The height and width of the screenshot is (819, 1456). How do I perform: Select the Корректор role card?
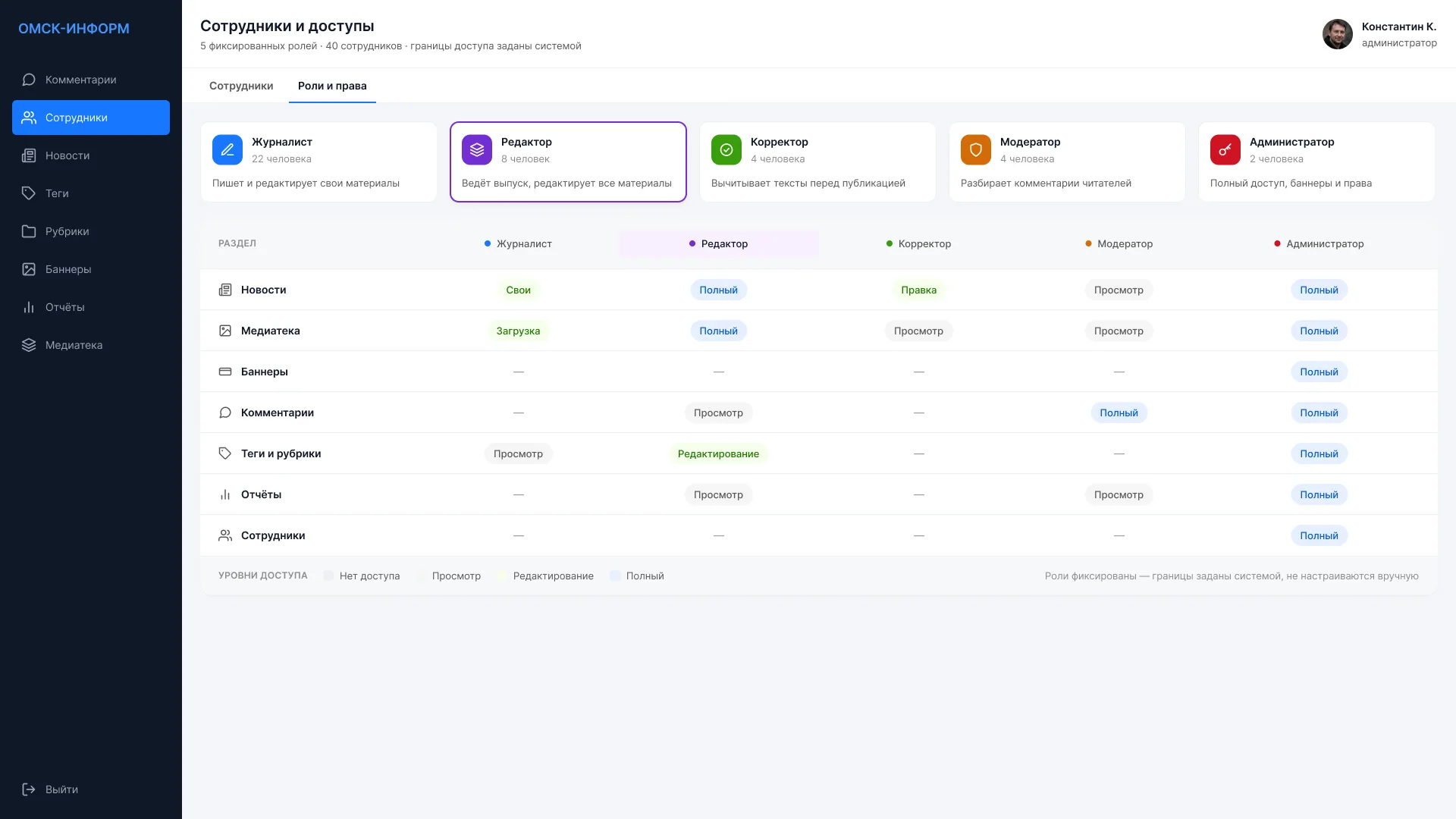pyautogui.click(x=817, y=162)
